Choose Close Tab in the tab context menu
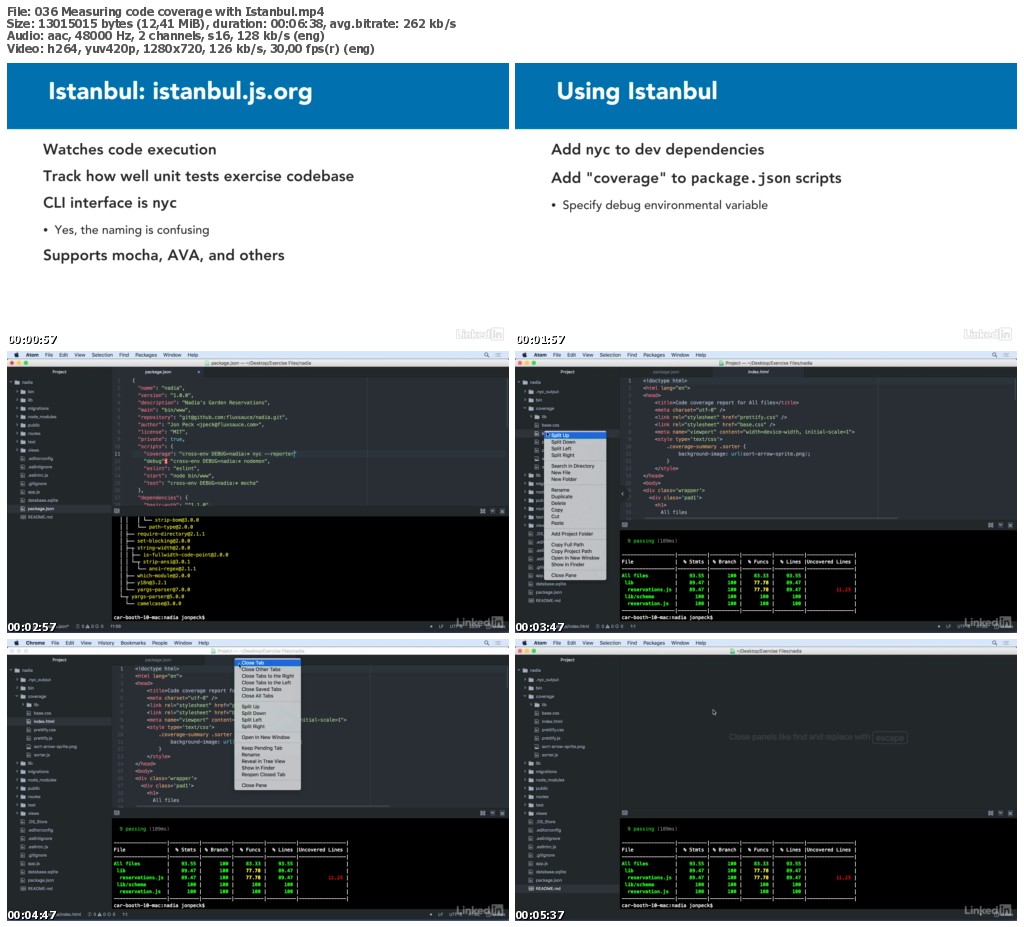This screenshot has width=1024, height=927. tap(268, 662)
